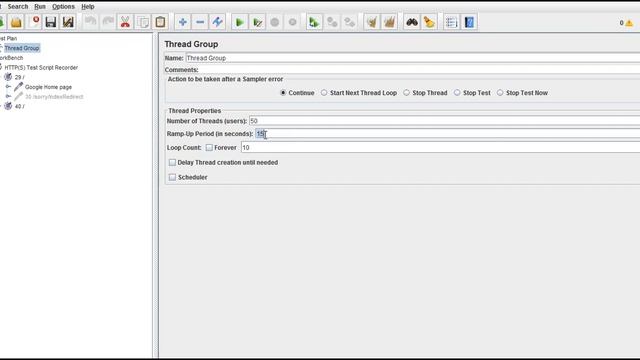Viewport: 640px width, 360px height.
Task: Enable the Forever loop checkbox
Action: click(x=209, y=147)
